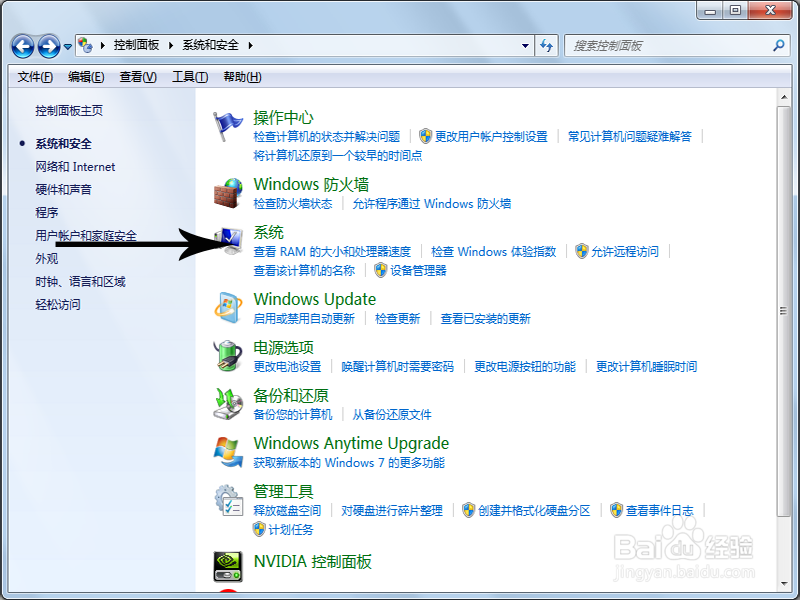
Task: Expand the address bar history dropdown
Action: tap(525, 46)
